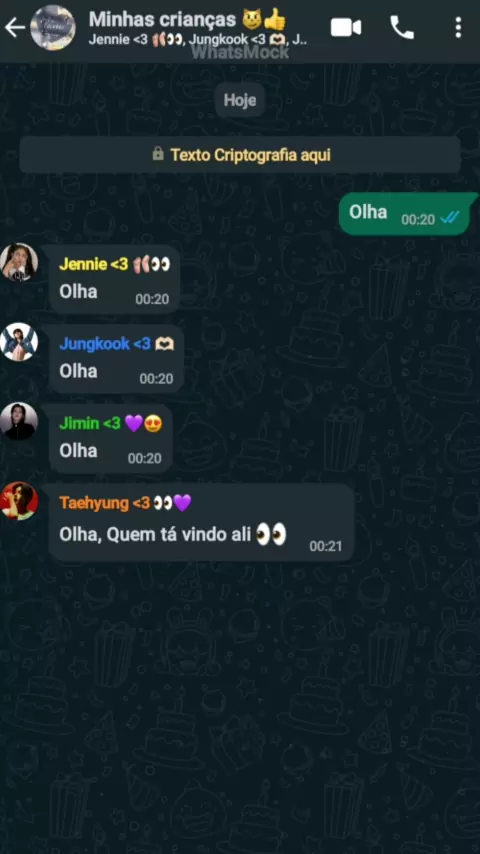Open Jungkook's profile avatar
Screen dimensions: 480x854
19,341
